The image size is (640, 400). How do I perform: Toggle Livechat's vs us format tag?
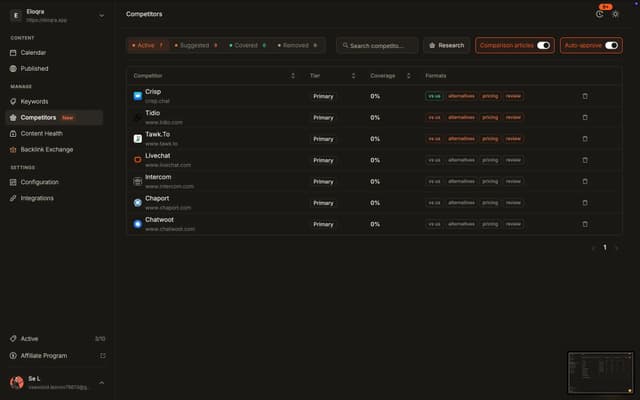pos(434,160)
